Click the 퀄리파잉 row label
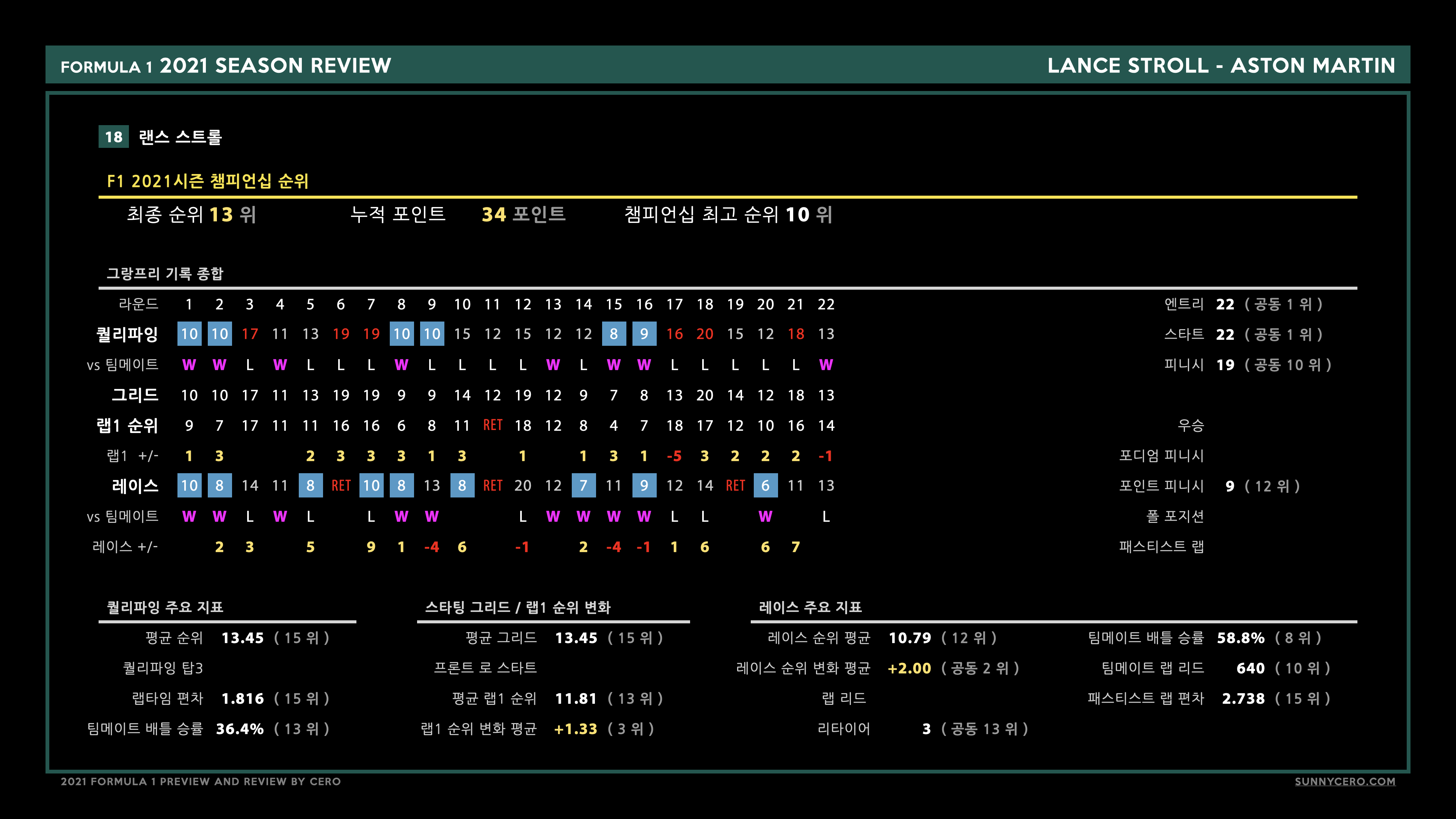Screen dimensions: 1456x819 tap(127, 334)
